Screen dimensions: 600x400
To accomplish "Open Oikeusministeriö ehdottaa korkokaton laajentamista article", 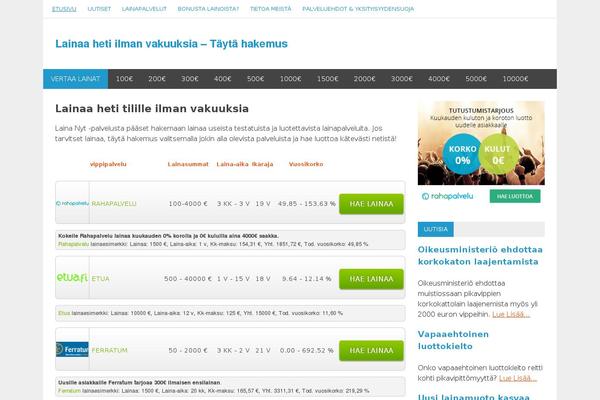I will [480, 256].
